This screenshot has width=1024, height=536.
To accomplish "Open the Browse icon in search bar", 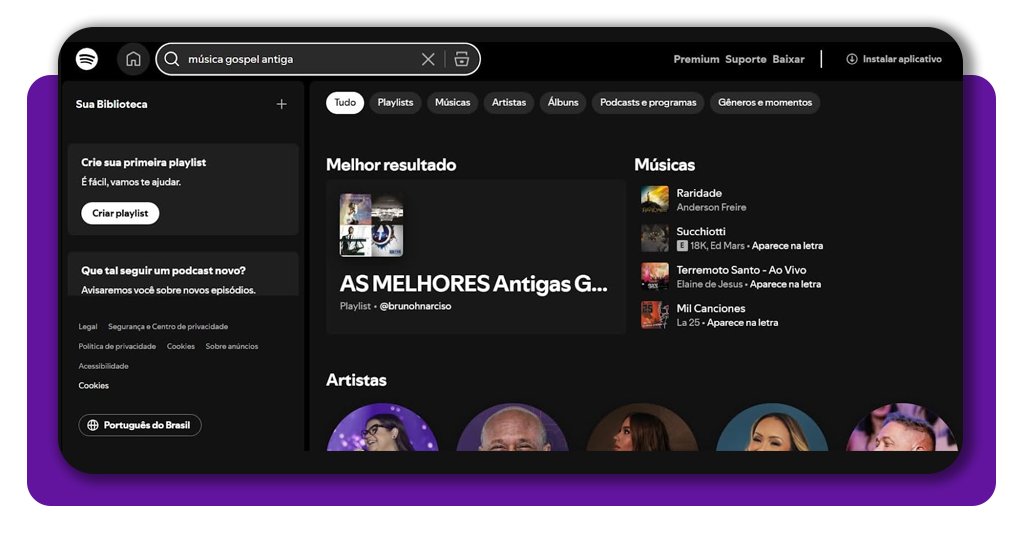I will pos(462,59).
